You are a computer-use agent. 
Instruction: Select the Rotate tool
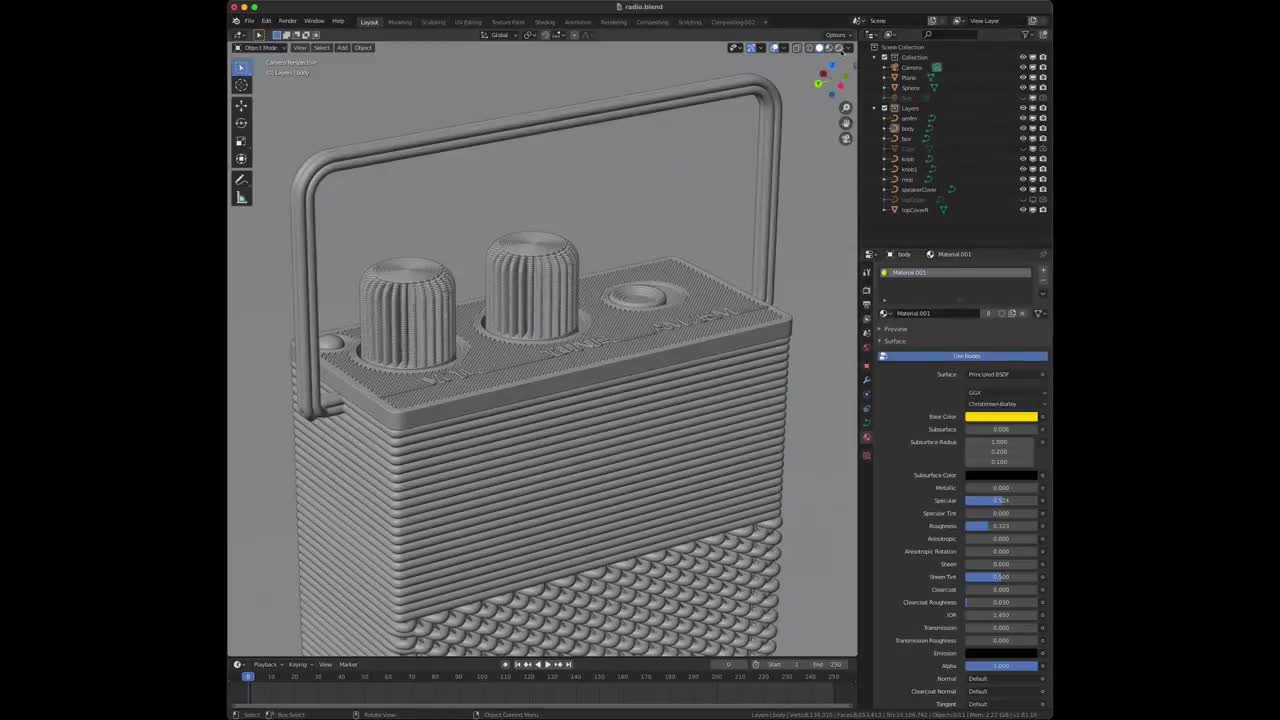pyautogui.click(x=241, y=123)
